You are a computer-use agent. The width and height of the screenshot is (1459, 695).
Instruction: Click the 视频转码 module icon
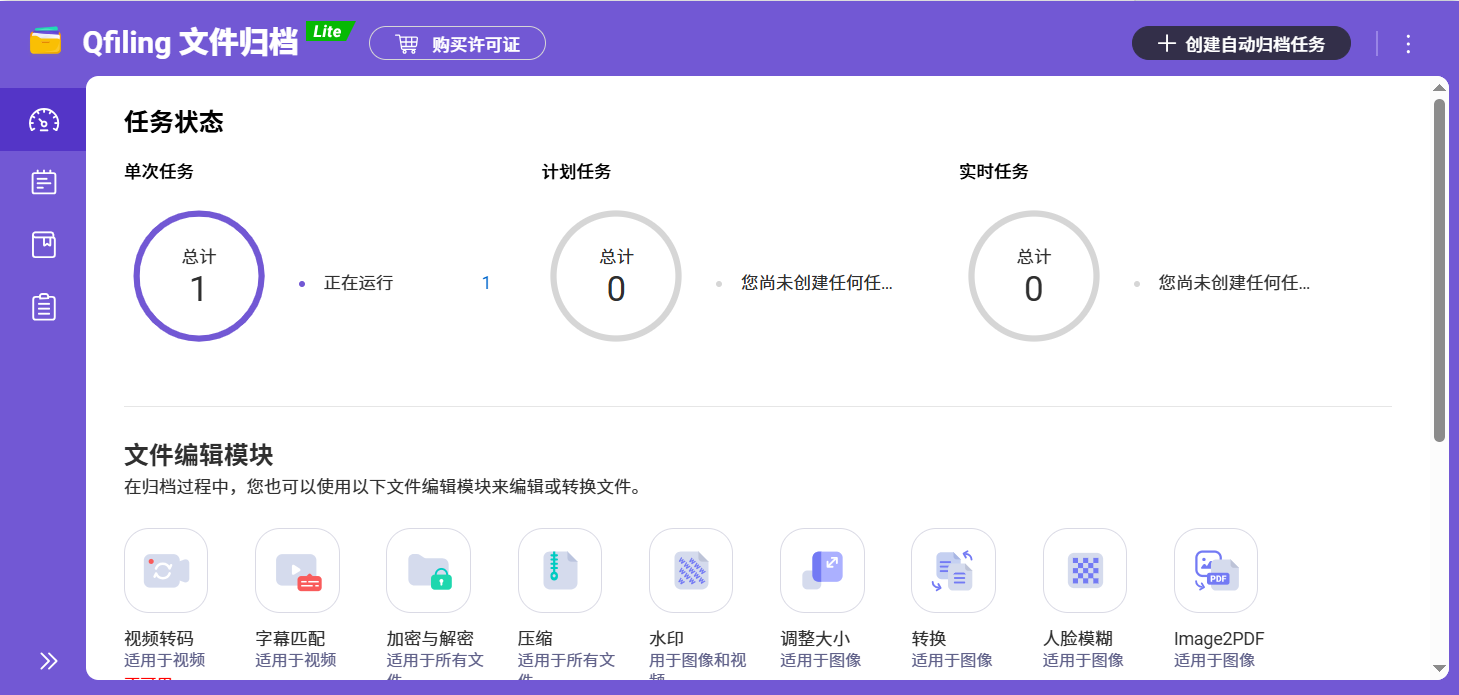(x=166, y=570)
